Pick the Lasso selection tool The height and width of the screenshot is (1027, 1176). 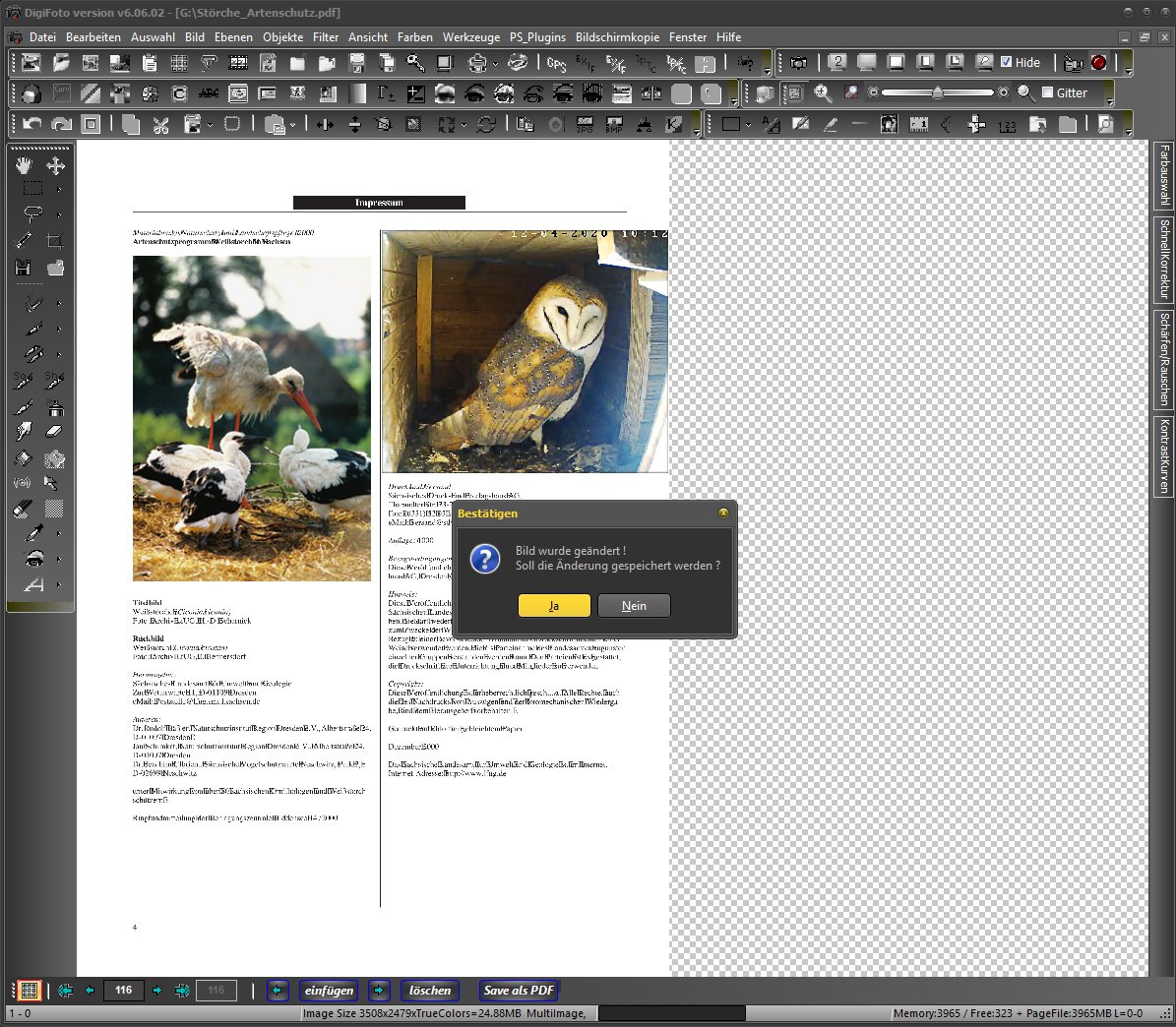click(32, 213)
